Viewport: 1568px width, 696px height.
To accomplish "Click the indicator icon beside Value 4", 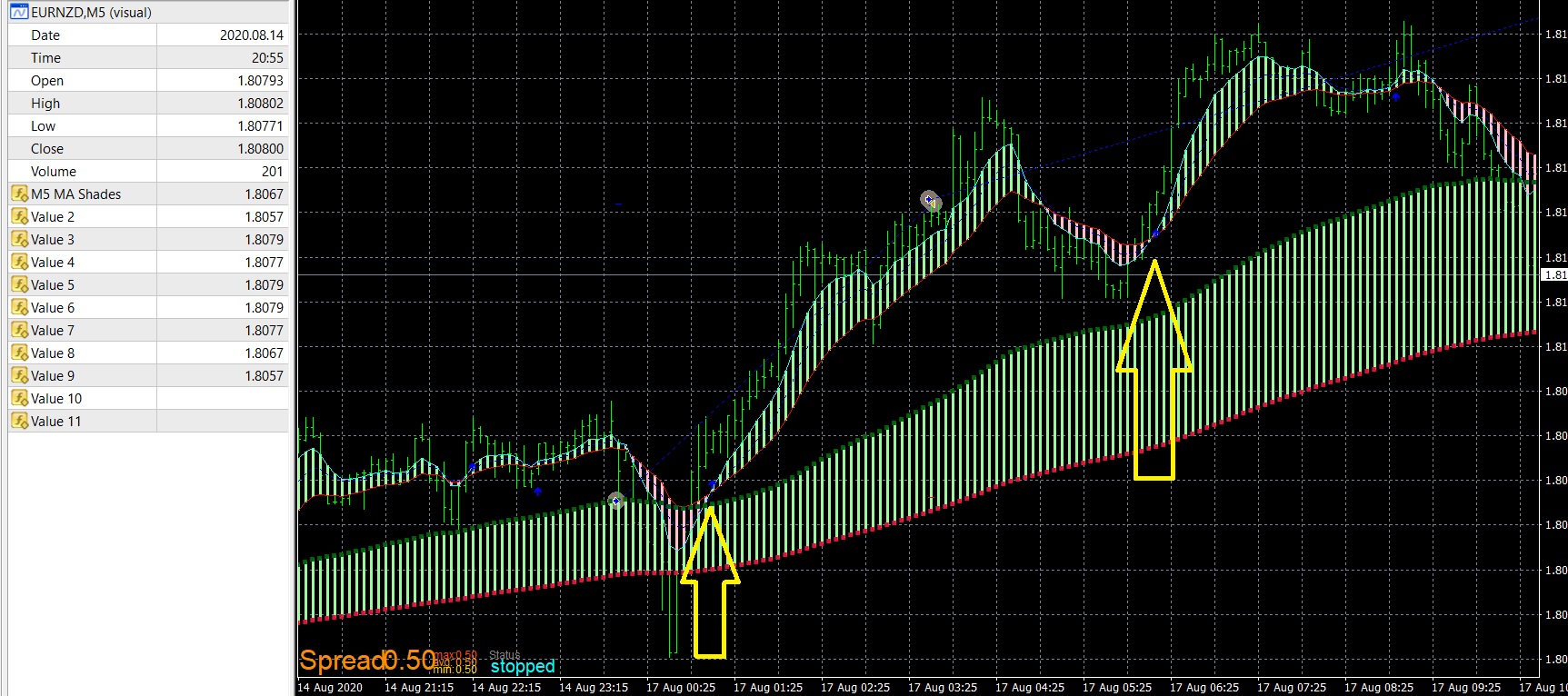I will (19, 262).
